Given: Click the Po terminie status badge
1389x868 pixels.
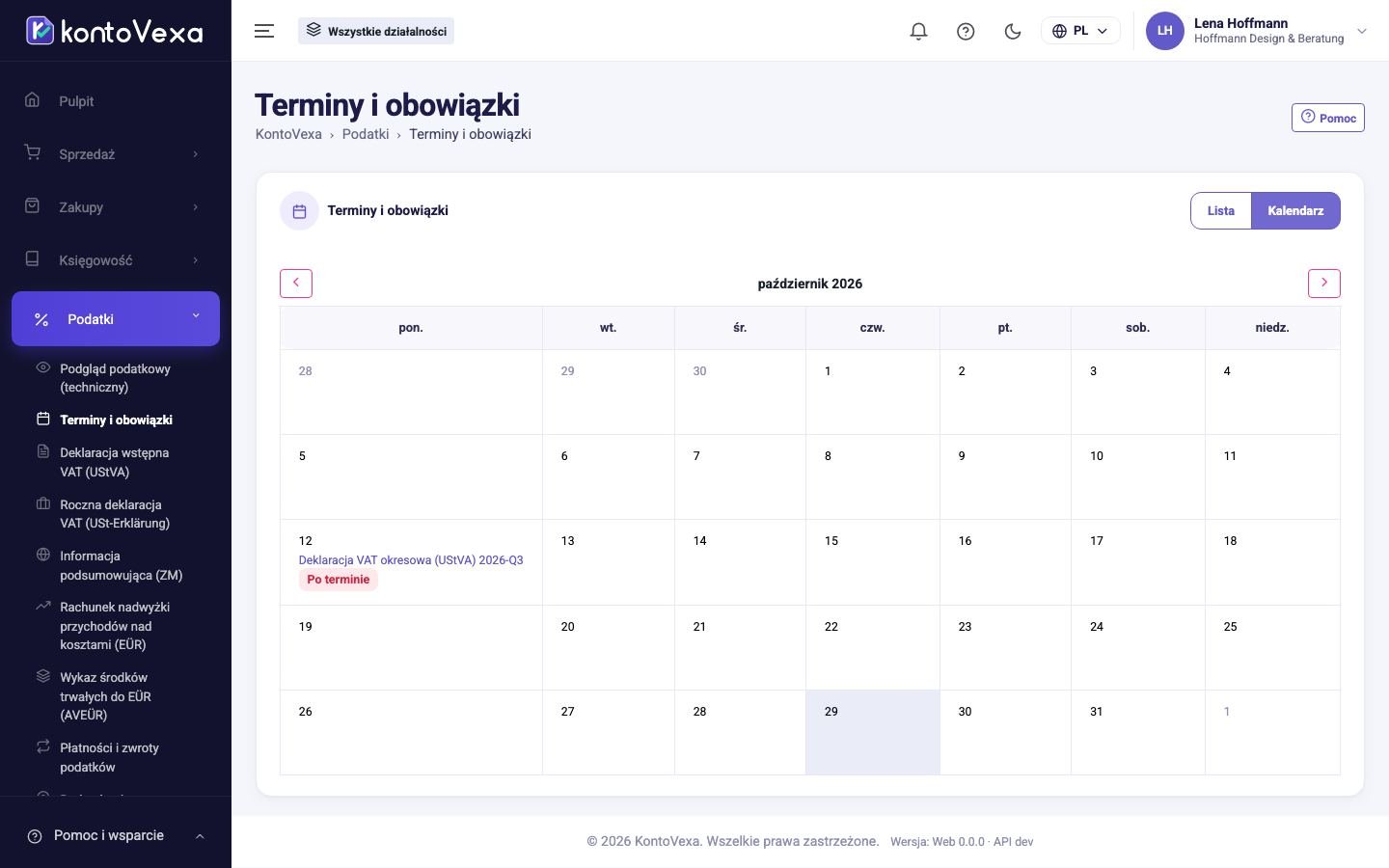Looking at the screenshot, I should point(339,580).
